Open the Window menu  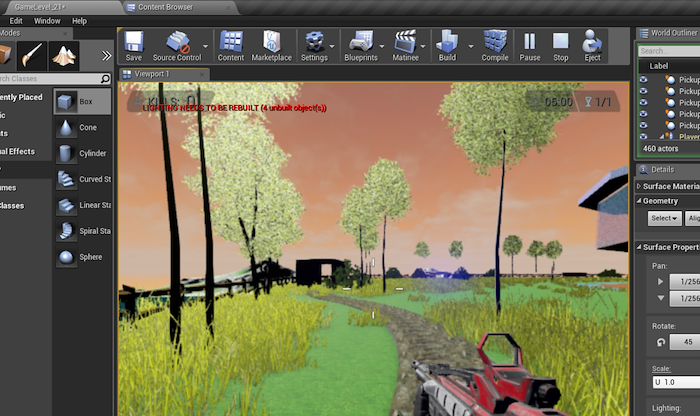click(47, 21)
